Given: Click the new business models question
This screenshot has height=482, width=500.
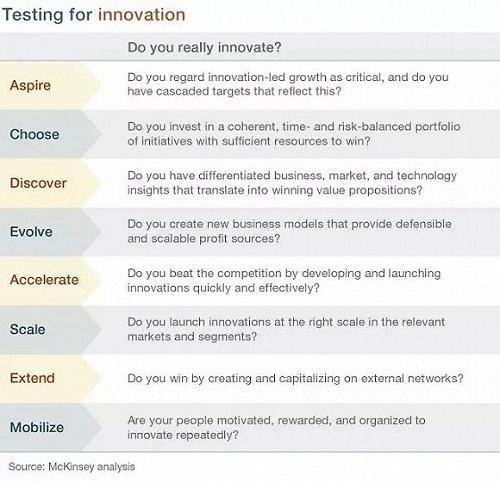Looking at the screenshot, I should coord(289,231).
